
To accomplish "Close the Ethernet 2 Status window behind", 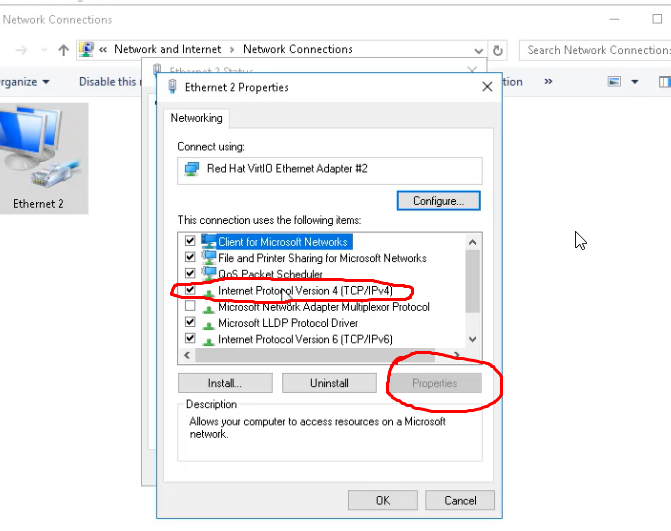I will pos(472,70).
